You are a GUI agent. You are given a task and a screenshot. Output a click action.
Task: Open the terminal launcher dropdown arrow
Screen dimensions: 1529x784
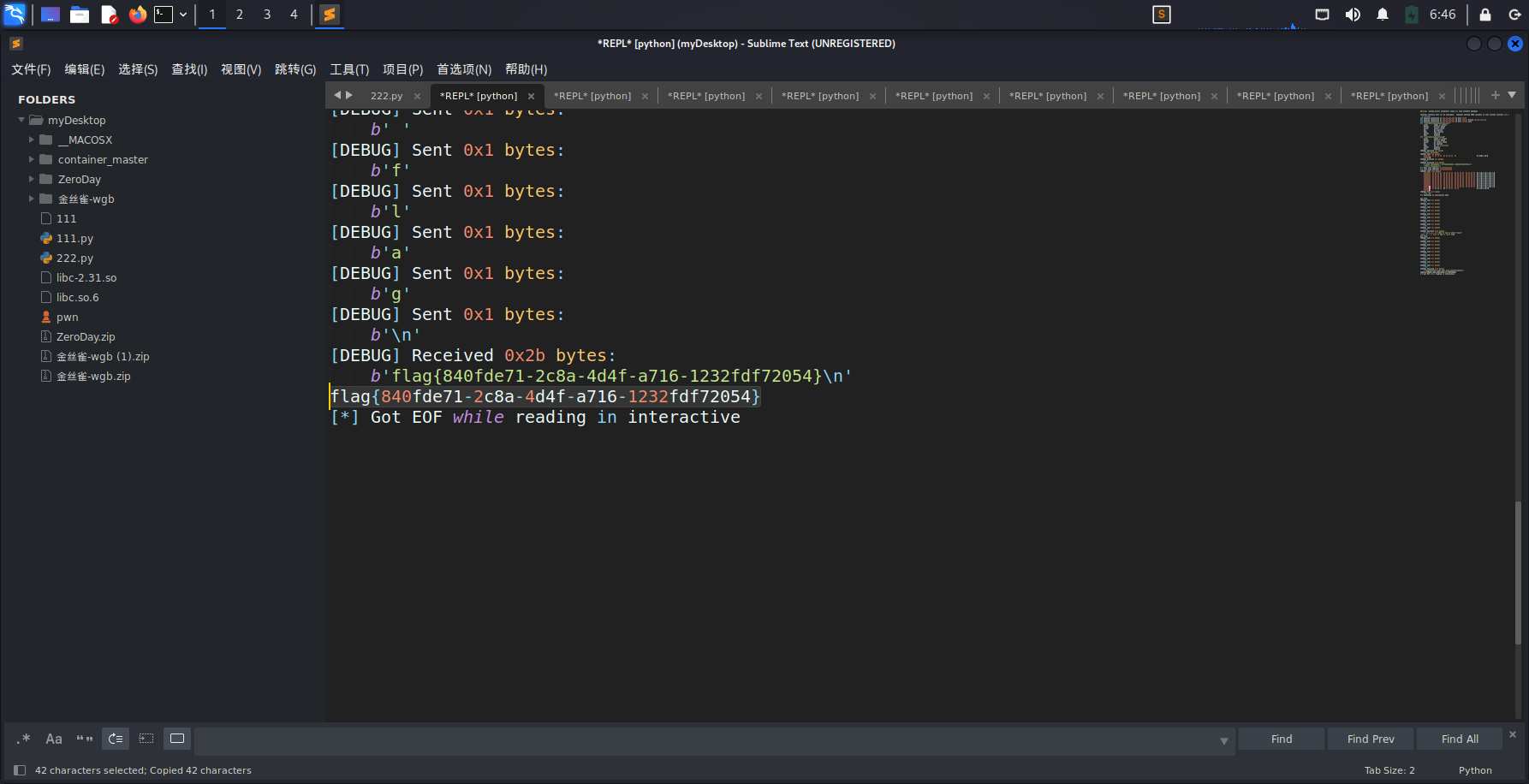183,15
